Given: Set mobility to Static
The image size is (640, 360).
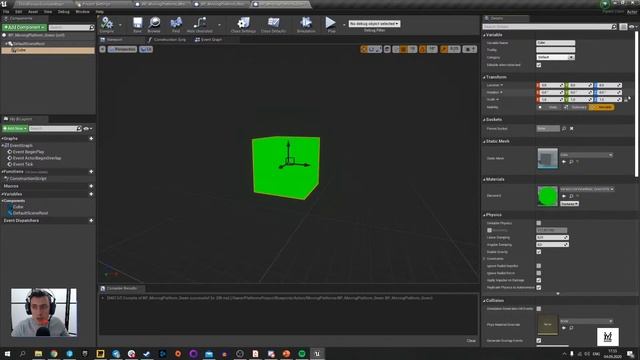Looking at the screenshot, I should [550, 107].
